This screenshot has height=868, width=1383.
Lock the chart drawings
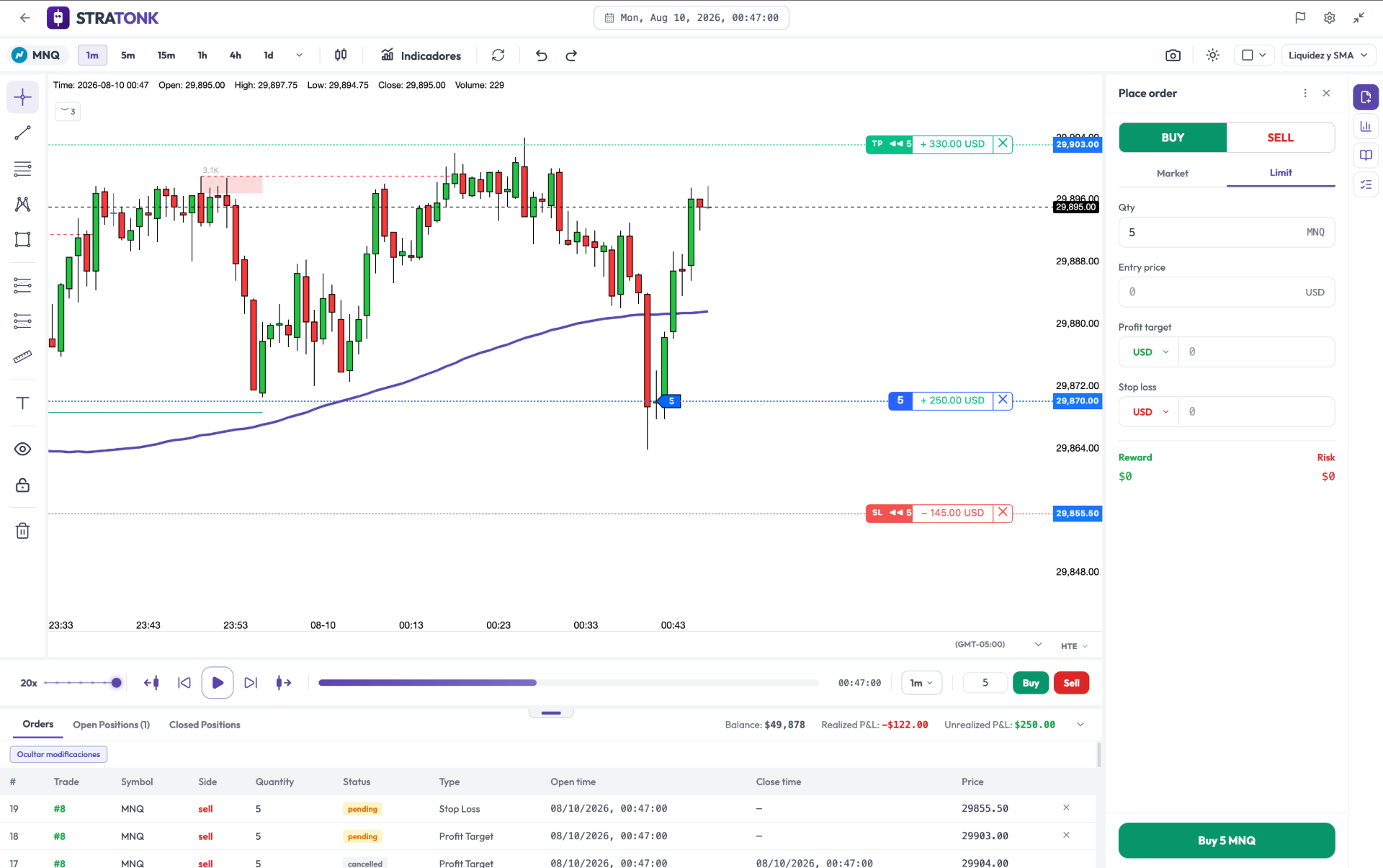pos(23,485)
